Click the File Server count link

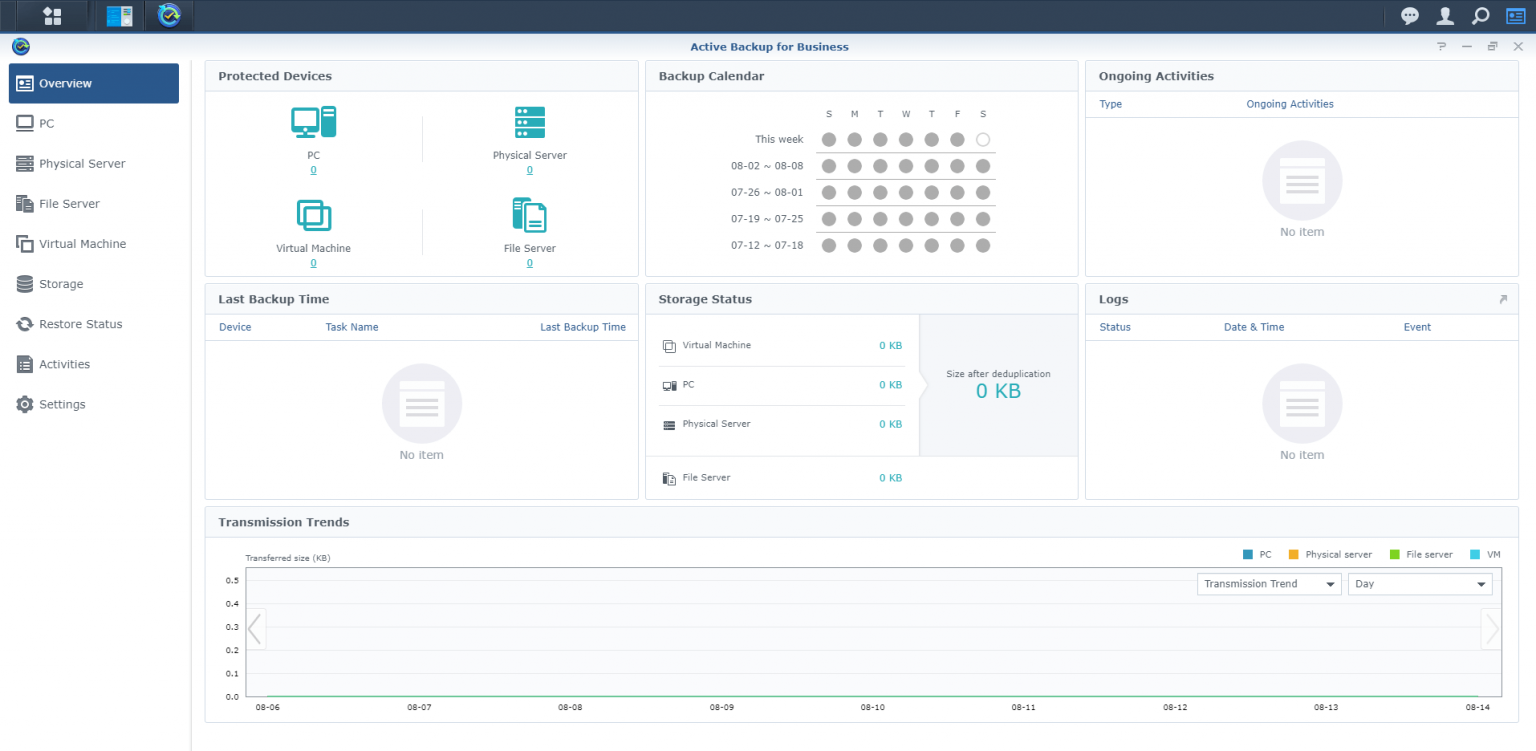[529, 263]
